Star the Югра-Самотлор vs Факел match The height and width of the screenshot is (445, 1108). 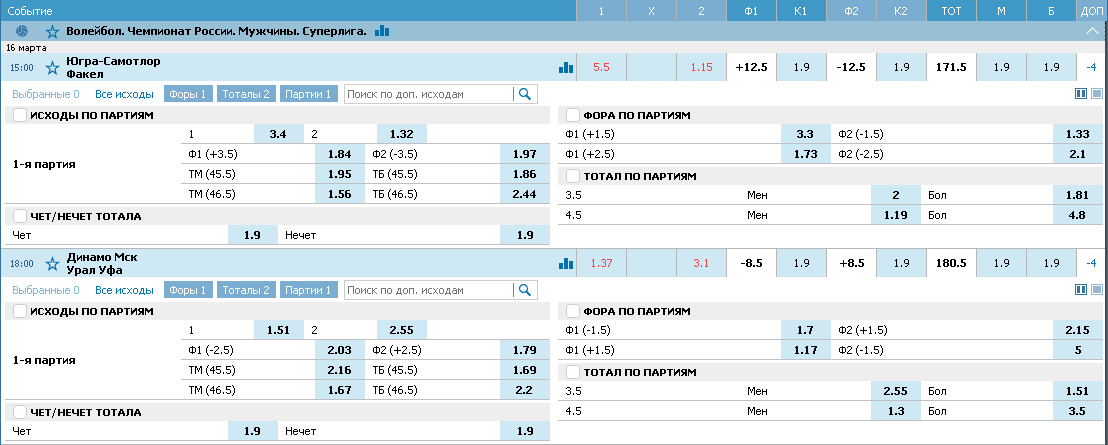point(52,68)
